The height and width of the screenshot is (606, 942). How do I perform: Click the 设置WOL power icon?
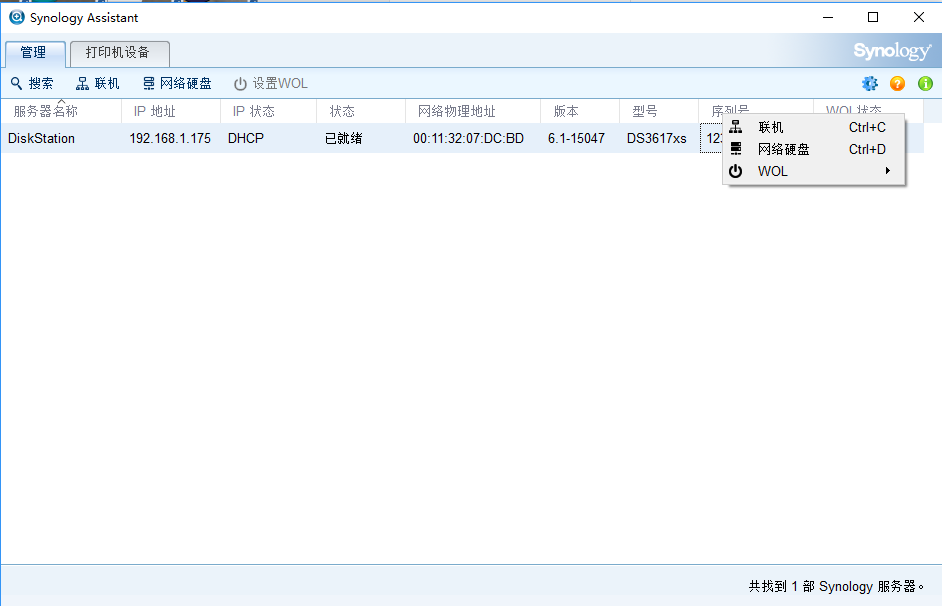click(240, 83)
